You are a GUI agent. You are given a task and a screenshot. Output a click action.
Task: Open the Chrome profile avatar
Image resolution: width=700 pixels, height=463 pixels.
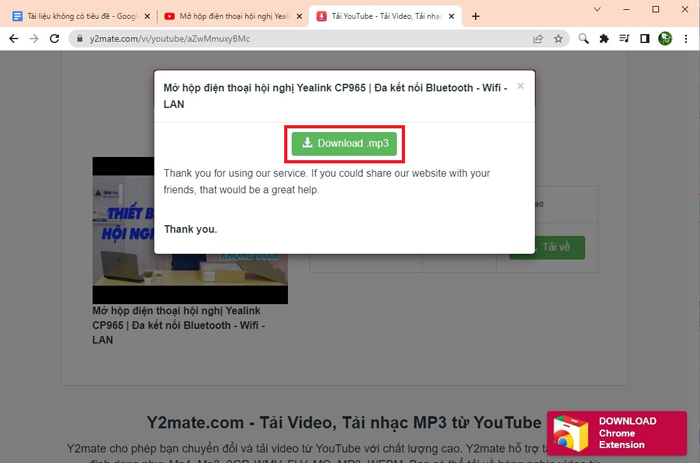click(x=665, y=39)
